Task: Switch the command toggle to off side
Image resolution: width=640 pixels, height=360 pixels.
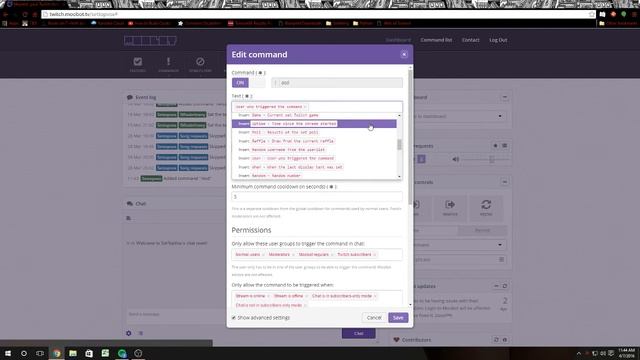Action: (x=257, y=83)
